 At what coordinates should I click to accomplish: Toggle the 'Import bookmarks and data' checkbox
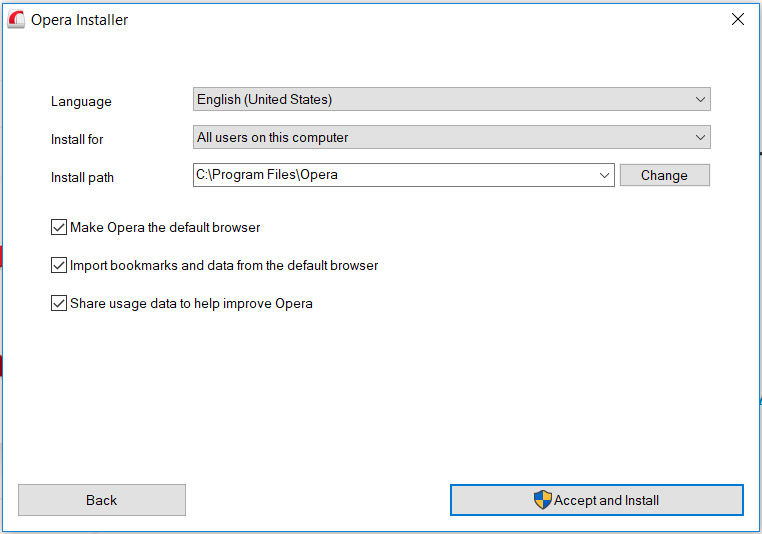click(59, 265)
